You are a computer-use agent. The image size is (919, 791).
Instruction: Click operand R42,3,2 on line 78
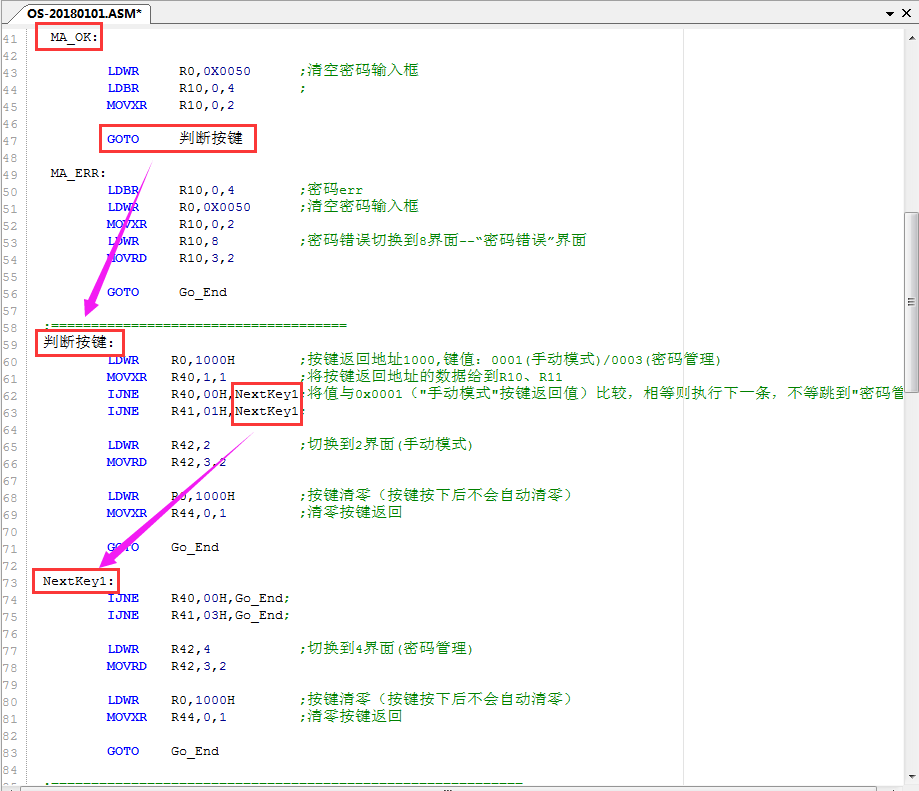pos(199,666)
